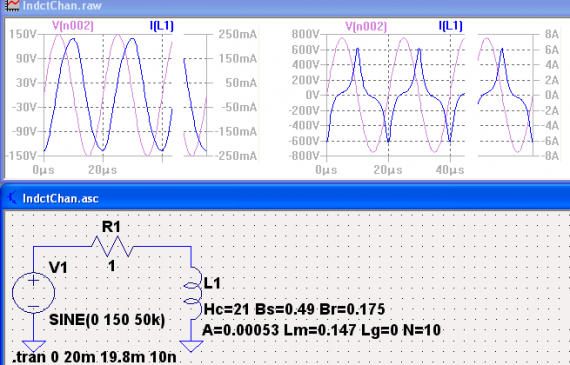This screenshot has width=570, height=365.
Task: Click the right plot I(L1) trace label
Action: (450, 26)
